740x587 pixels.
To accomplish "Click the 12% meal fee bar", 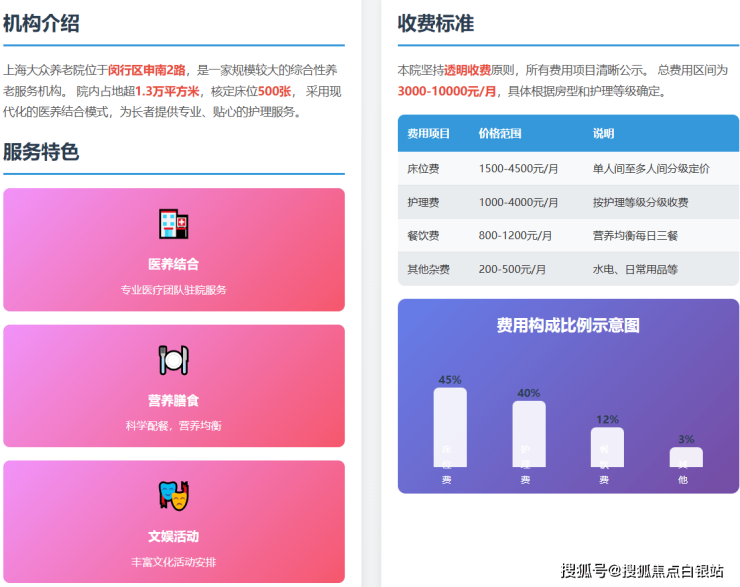I will (607, 447).
